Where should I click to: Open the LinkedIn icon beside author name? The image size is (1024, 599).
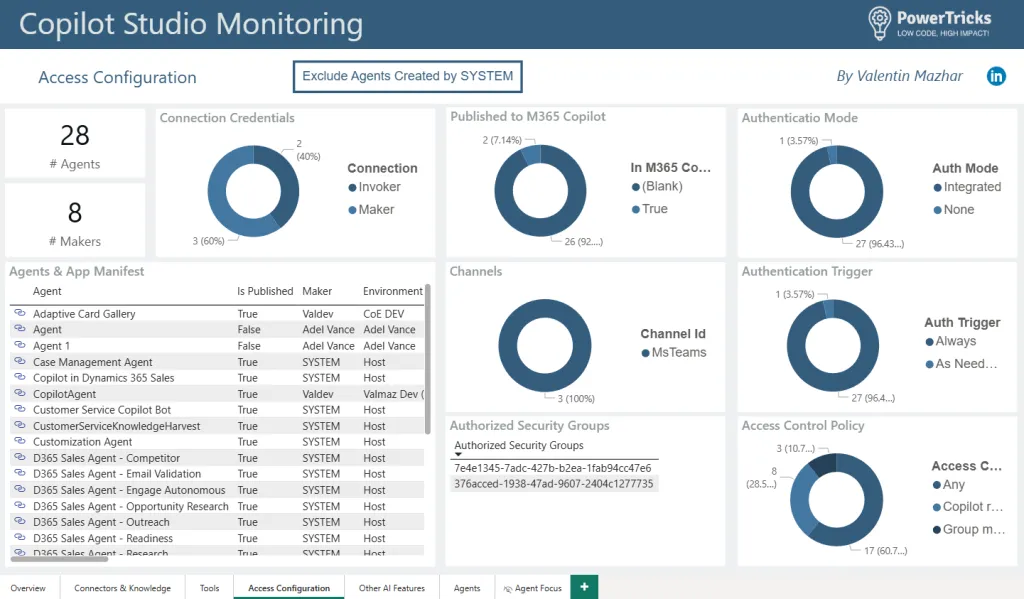coord(996,76)
